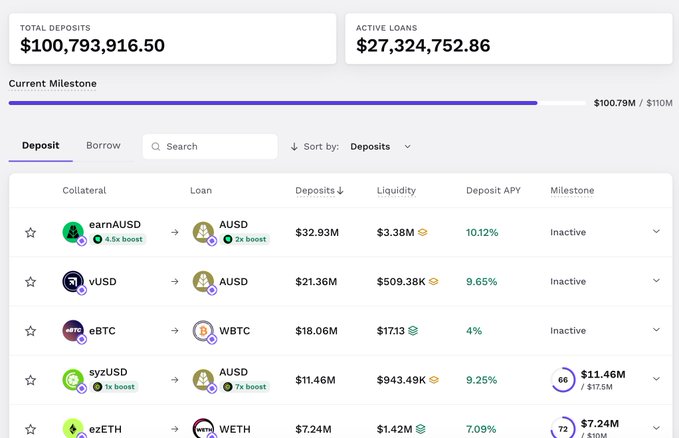
Task: Click the syzUSD collateral token icon
Action: [x=73, y=380]
